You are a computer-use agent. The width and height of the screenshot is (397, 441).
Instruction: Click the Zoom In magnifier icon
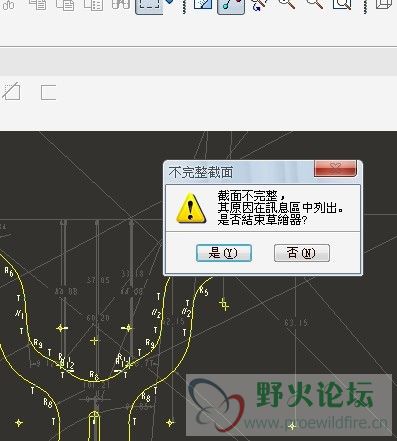coord(287,3)
